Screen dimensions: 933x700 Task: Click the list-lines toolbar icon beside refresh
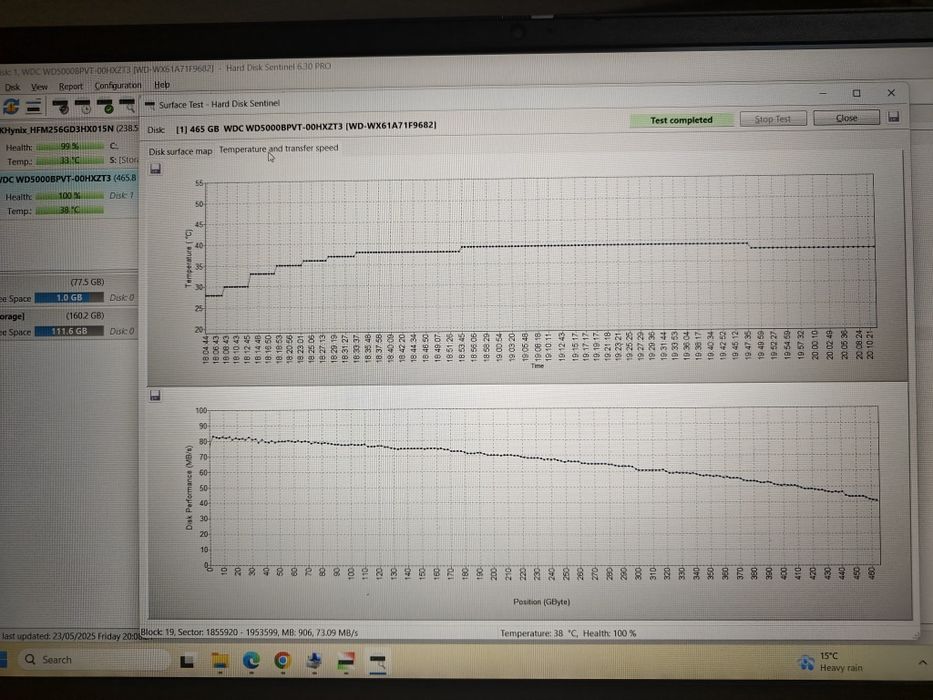[x=34, y=107]
